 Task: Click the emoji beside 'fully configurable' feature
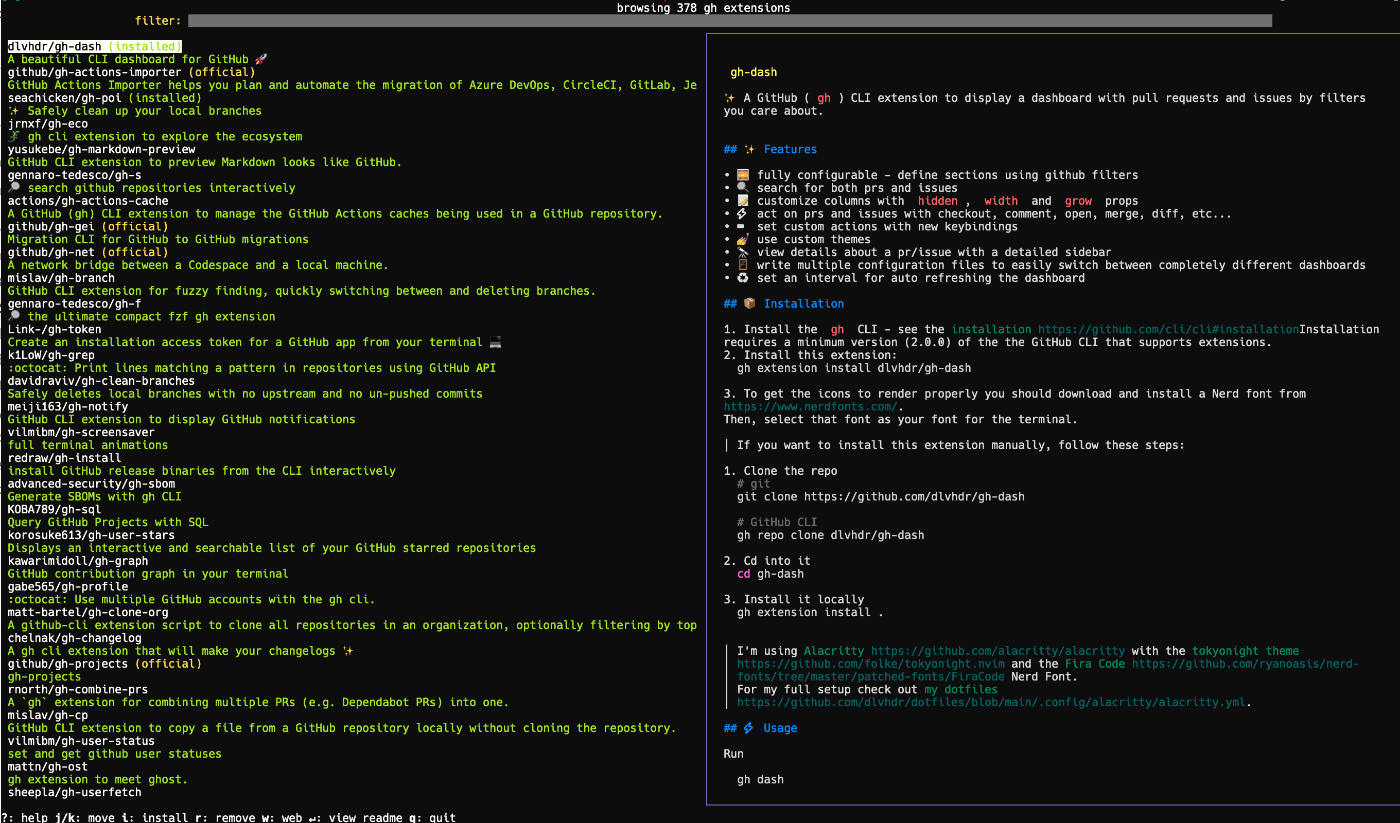[x=742, y=175]
